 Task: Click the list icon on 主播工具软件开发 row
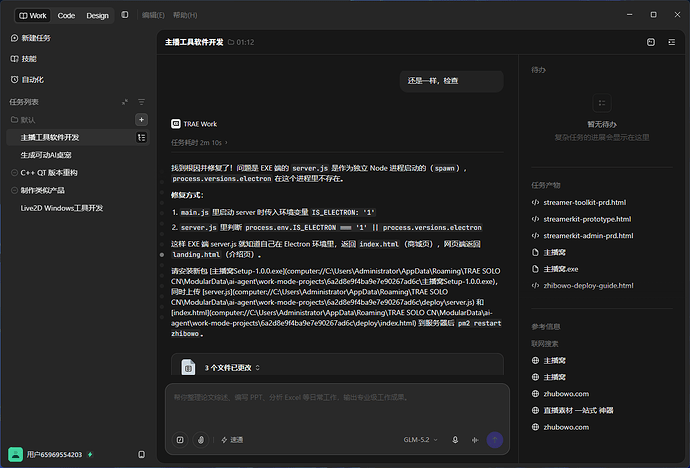(x=141, y=138)
